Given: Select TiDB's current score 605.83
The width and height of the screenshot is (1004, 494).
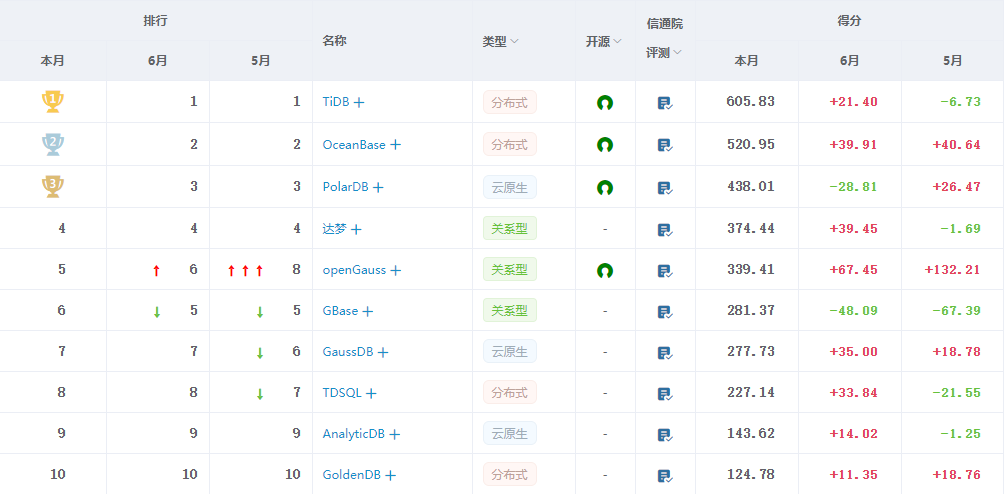Looking at the screenshot, I should [750, 101].
